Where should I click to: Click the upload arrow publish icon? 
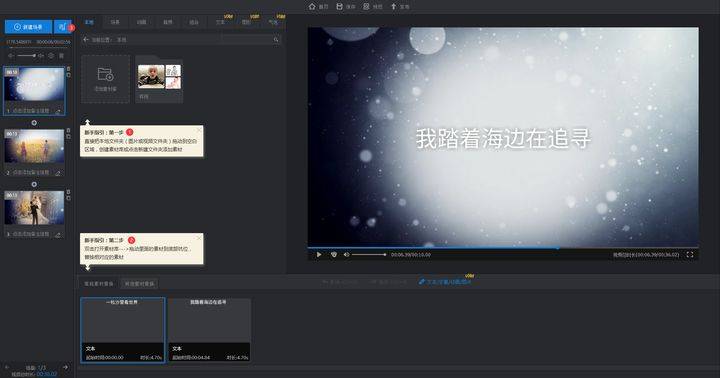coord(394,6)
